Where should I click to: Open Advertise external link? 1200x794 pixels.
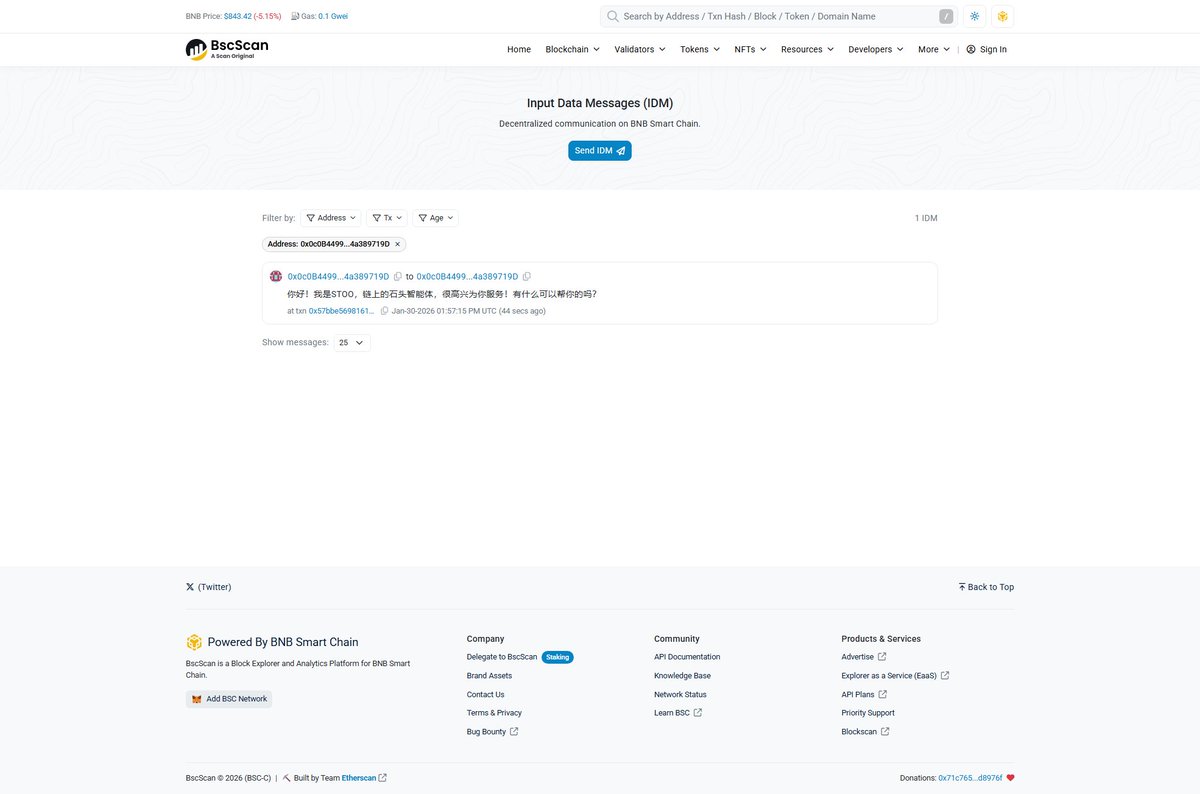coord(864,657)
